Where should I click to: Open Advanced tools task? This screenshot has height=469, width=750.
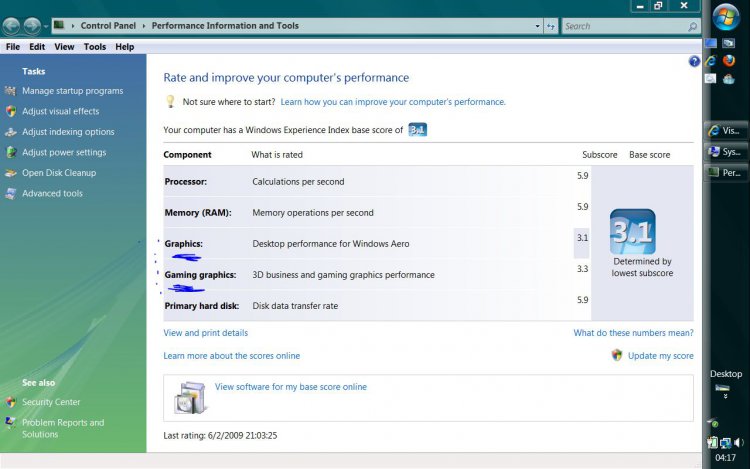tap(53, 194)
